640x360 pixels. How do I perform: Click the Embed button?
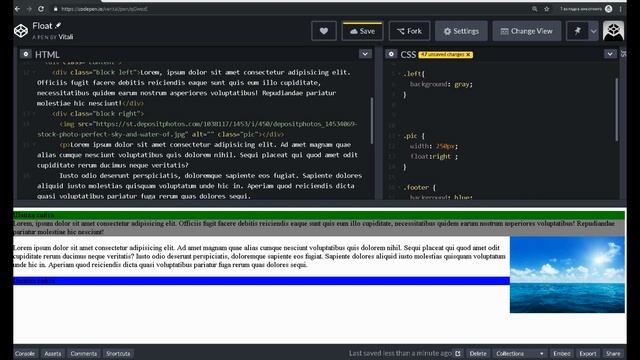point(562,353)
